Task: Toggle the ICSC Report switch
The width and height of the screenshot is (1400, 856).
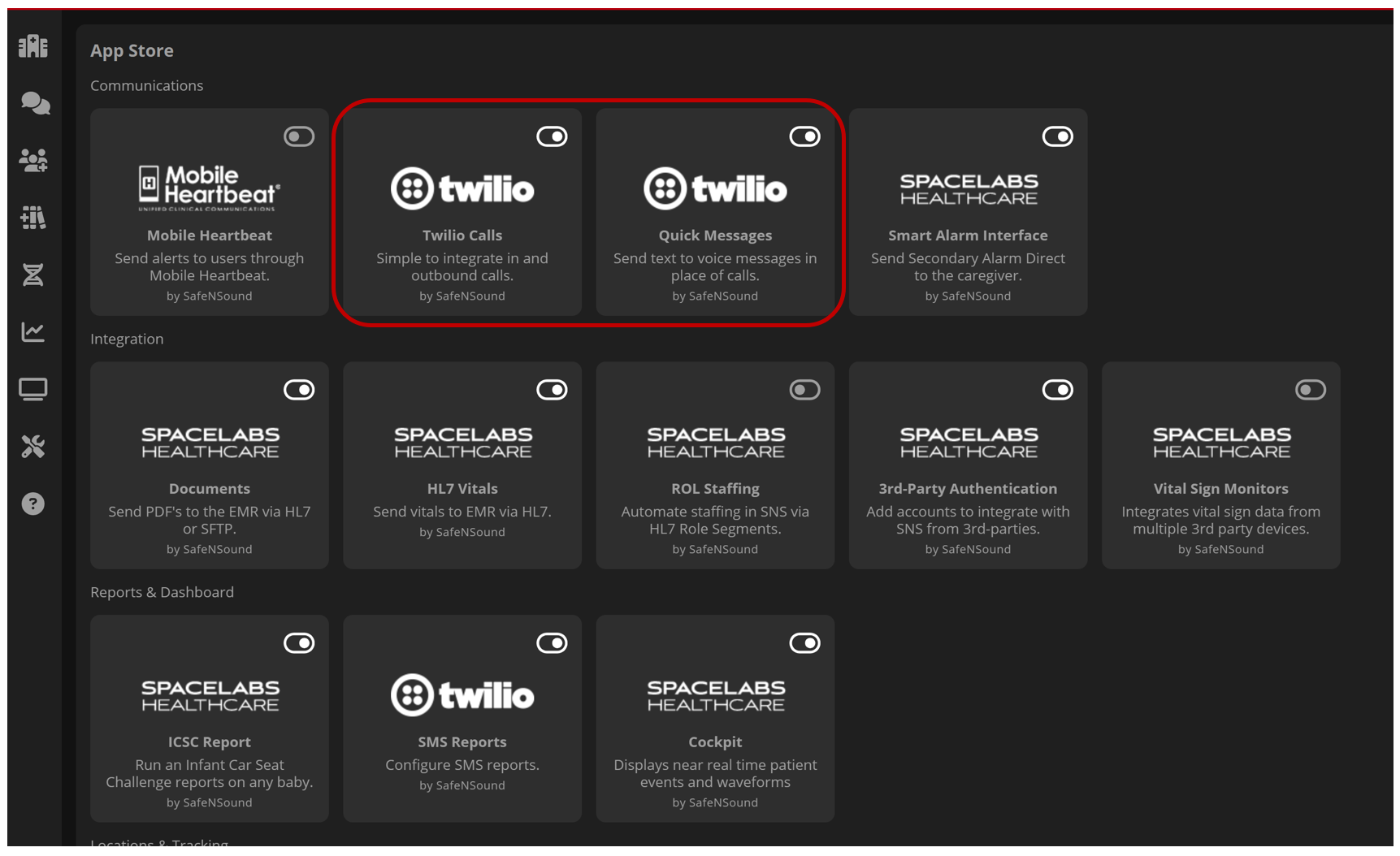Action: pos(299,643)
